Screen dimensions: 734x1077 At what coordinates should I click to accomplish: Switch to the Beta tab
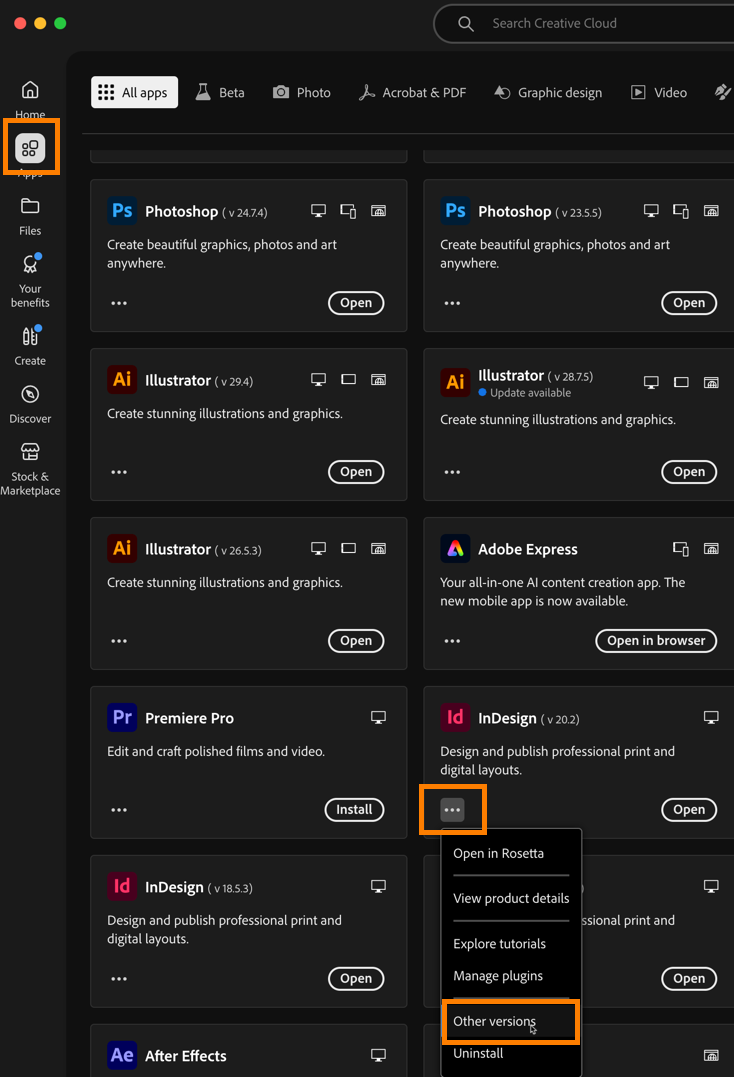coord(220,92)
